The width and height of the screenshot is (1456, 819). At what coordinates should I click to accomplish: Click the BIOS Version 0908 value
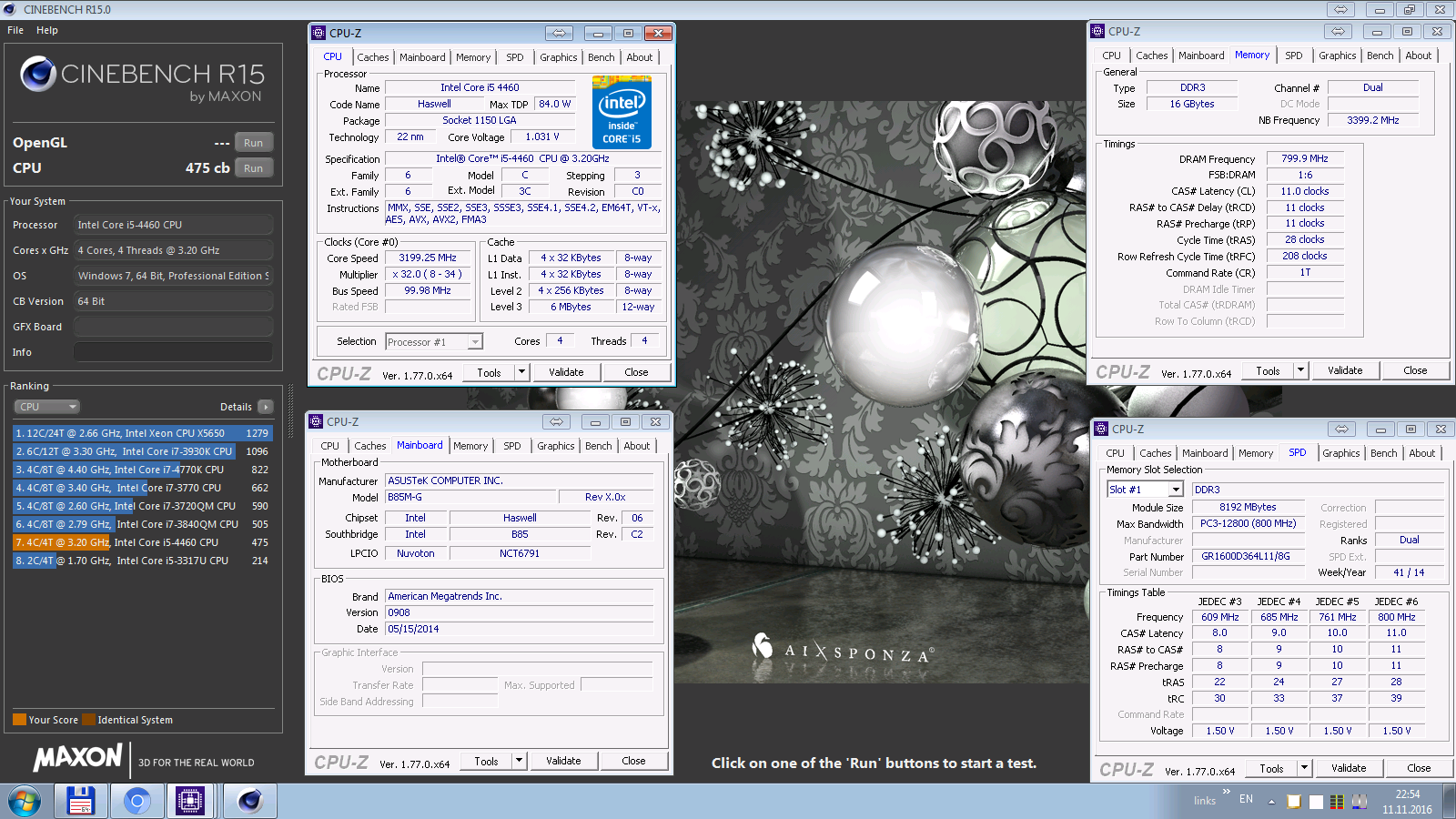519,612
